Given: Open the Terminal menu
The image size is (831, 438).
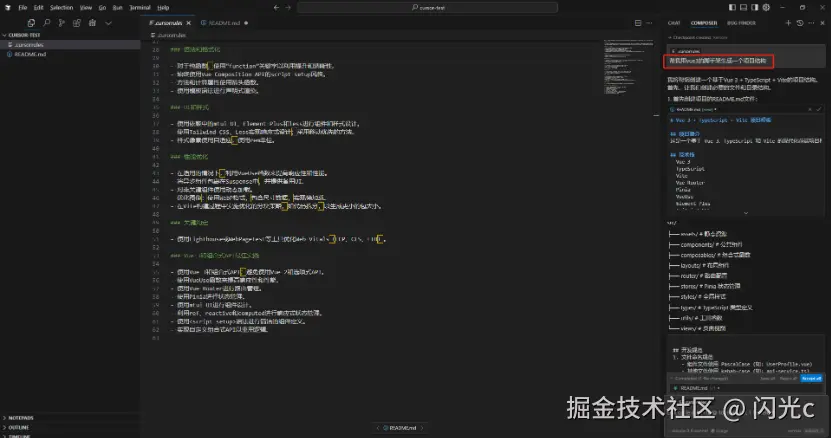Looking at the screenshot, I should 140,7.
